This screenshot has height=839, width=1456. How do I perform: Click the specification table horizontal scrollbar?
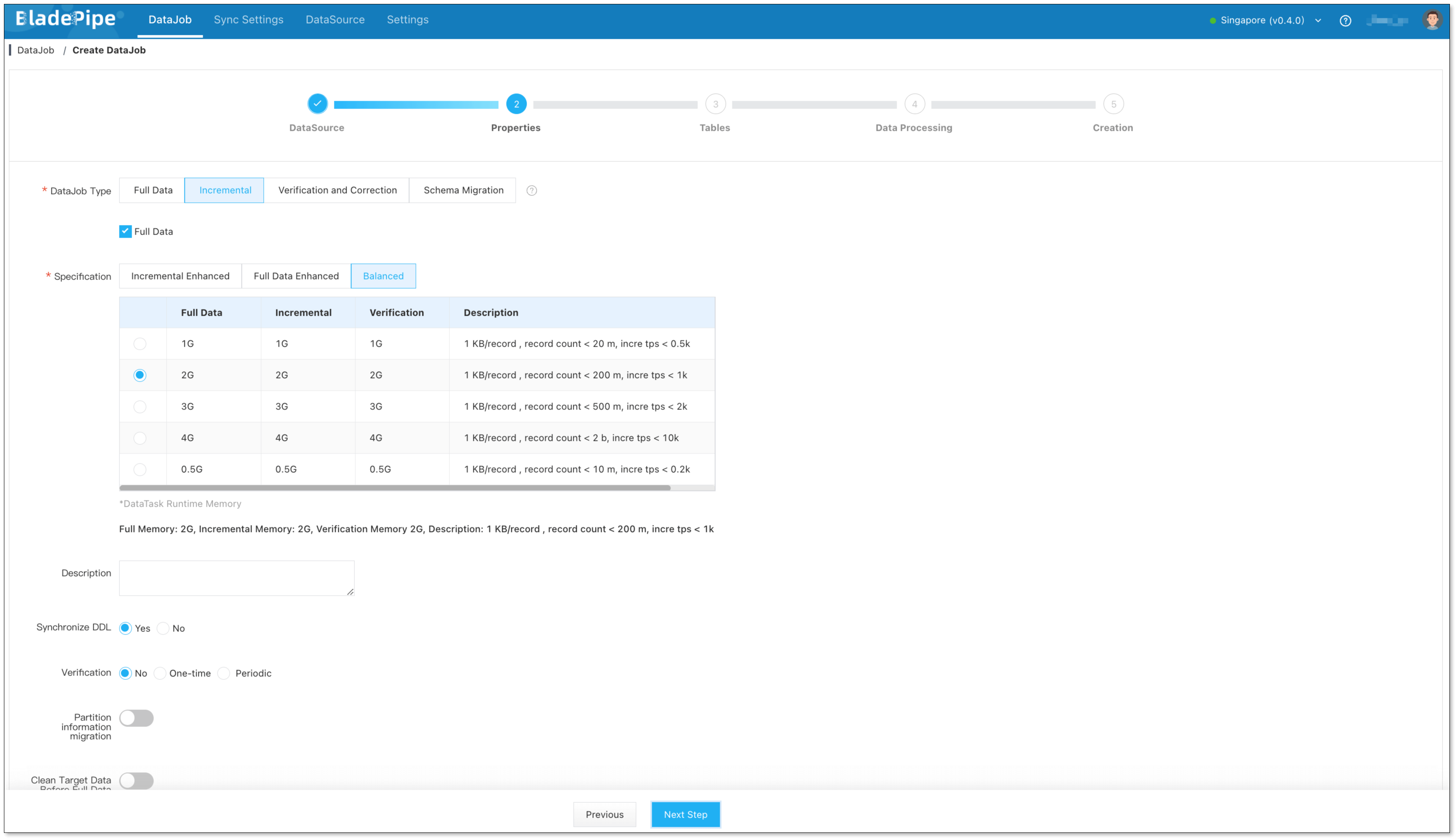click(x=395, y=488)
